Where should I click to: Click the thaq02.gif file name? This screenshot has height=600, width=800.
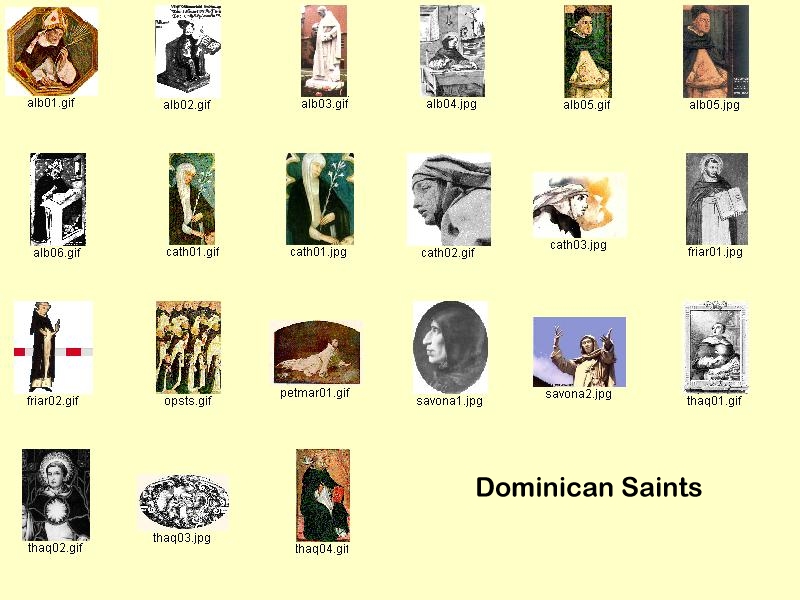click(x=55, y=548)
